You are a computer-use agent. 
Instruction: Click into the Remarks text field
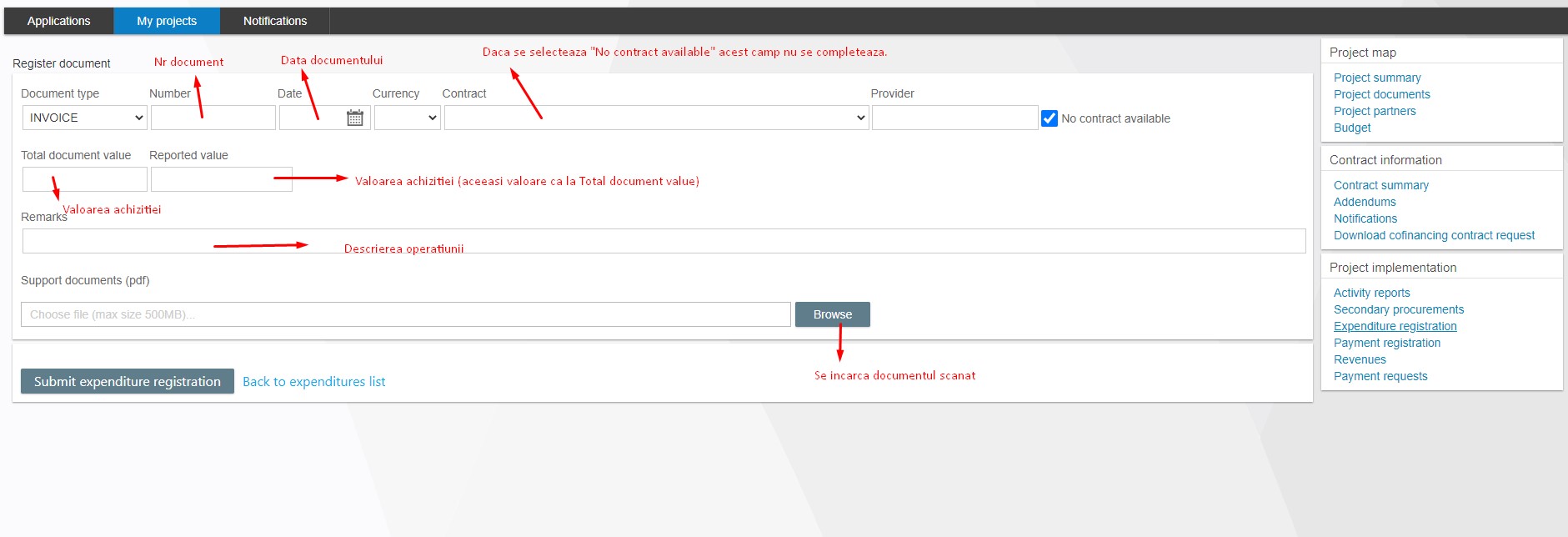pos(664,241)
